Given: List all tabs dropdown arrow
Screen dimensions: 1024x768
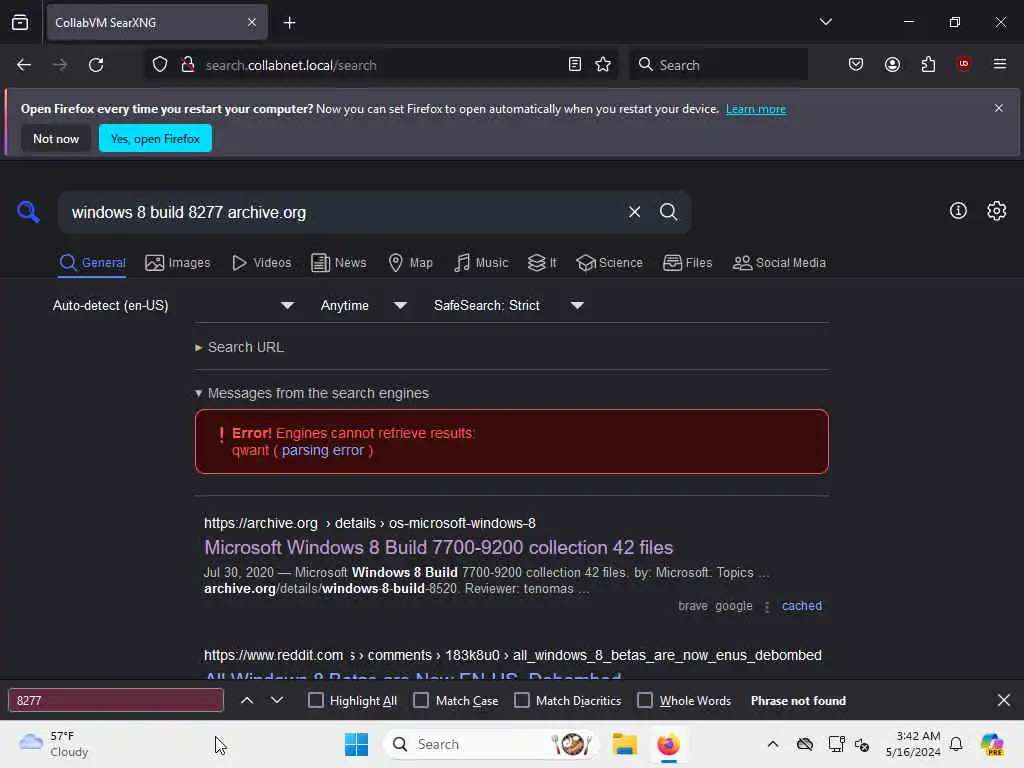Looking at the screenshot, I should click(825, 22).
